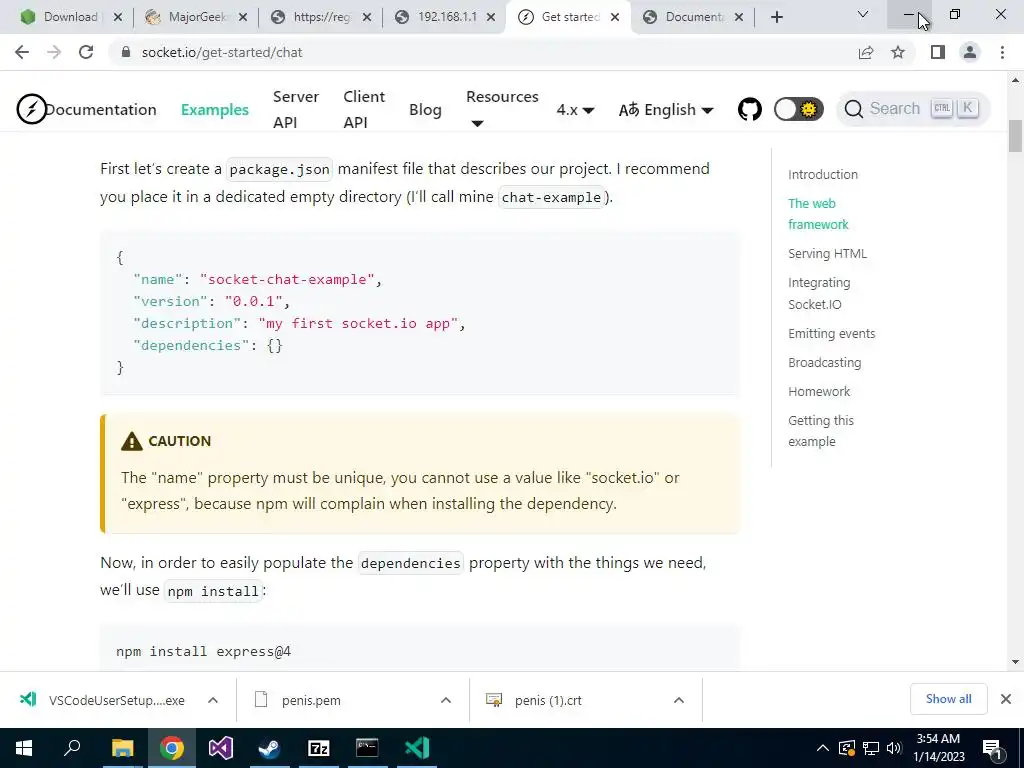The height and width of the screenshot is (768, 1024).
Task: Open the notification center
Action: (993, 748)
